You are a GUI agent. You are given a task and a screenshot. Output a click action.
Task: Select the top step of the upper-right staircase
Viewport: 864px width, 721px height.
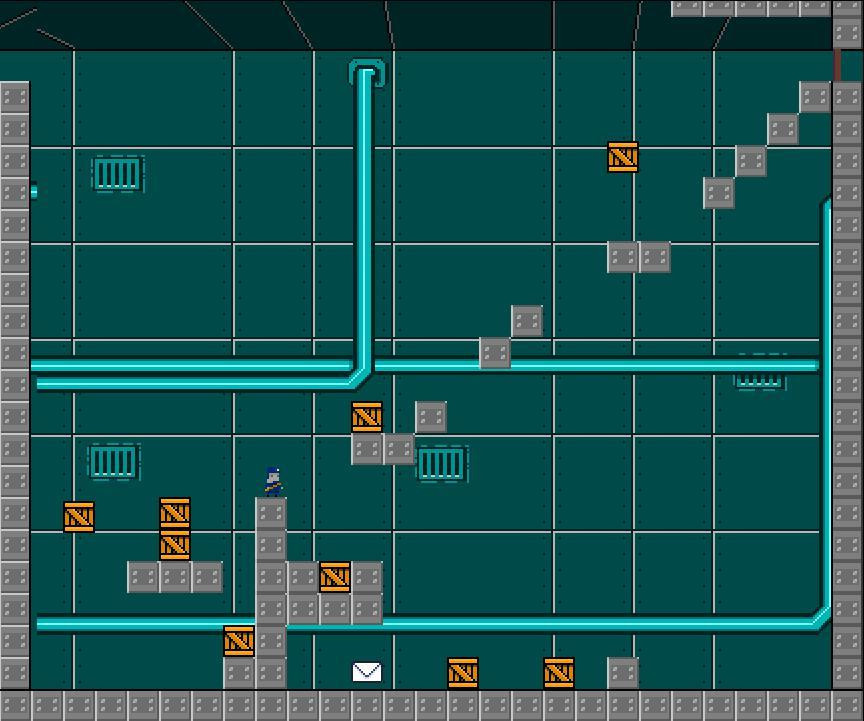[815, 97]
